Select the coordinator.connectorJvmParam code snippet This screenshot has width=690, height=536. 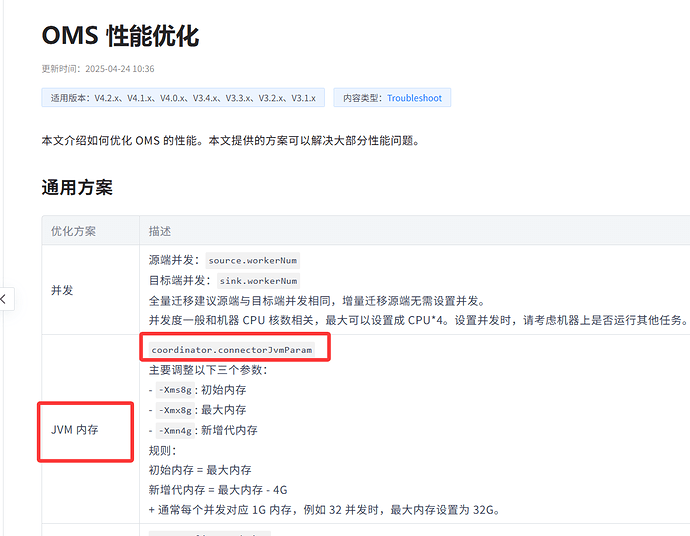click(232, 350)
